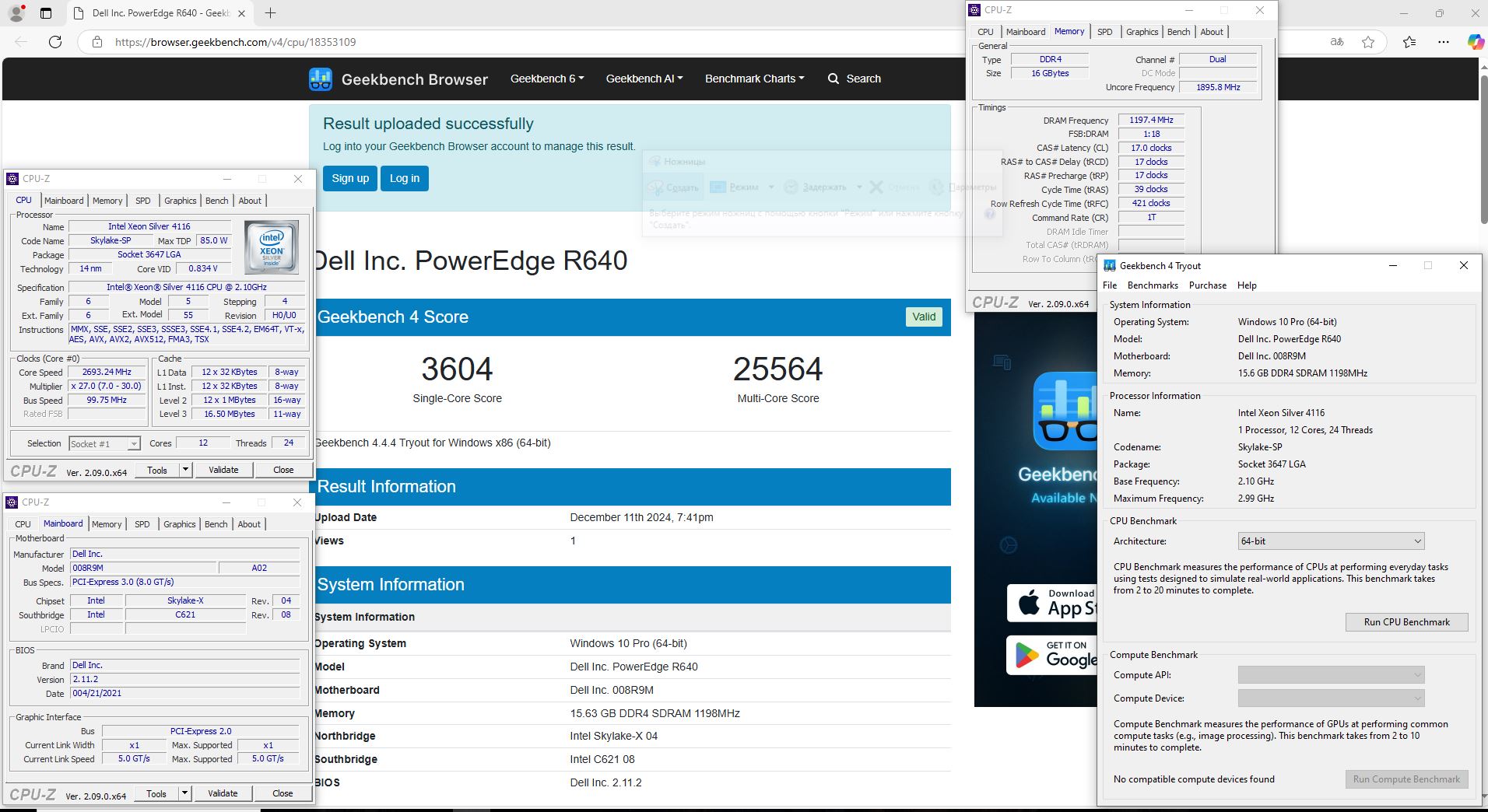Open Help menu in Geekbench 4 Tryout
This screenshot has height=812, width=1488.
[x=1247, y=285]
